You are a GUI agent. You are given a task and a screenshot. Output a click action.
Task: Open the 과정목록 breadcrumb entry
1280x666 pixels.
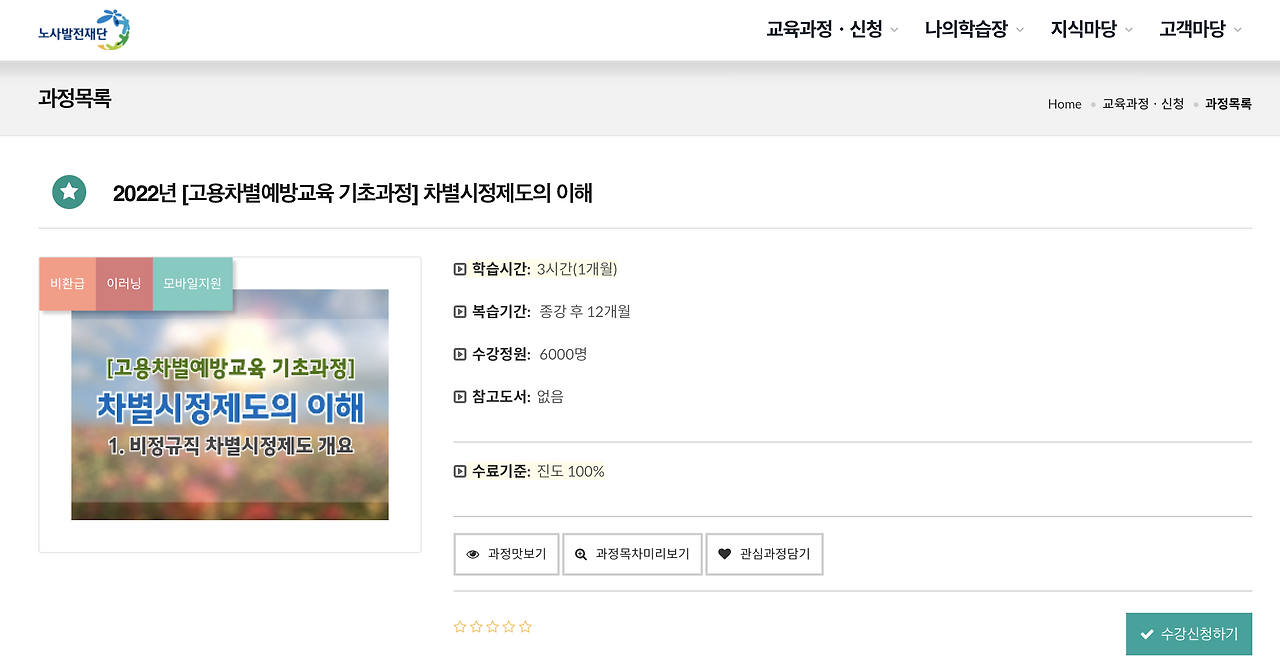(1227, 103)
